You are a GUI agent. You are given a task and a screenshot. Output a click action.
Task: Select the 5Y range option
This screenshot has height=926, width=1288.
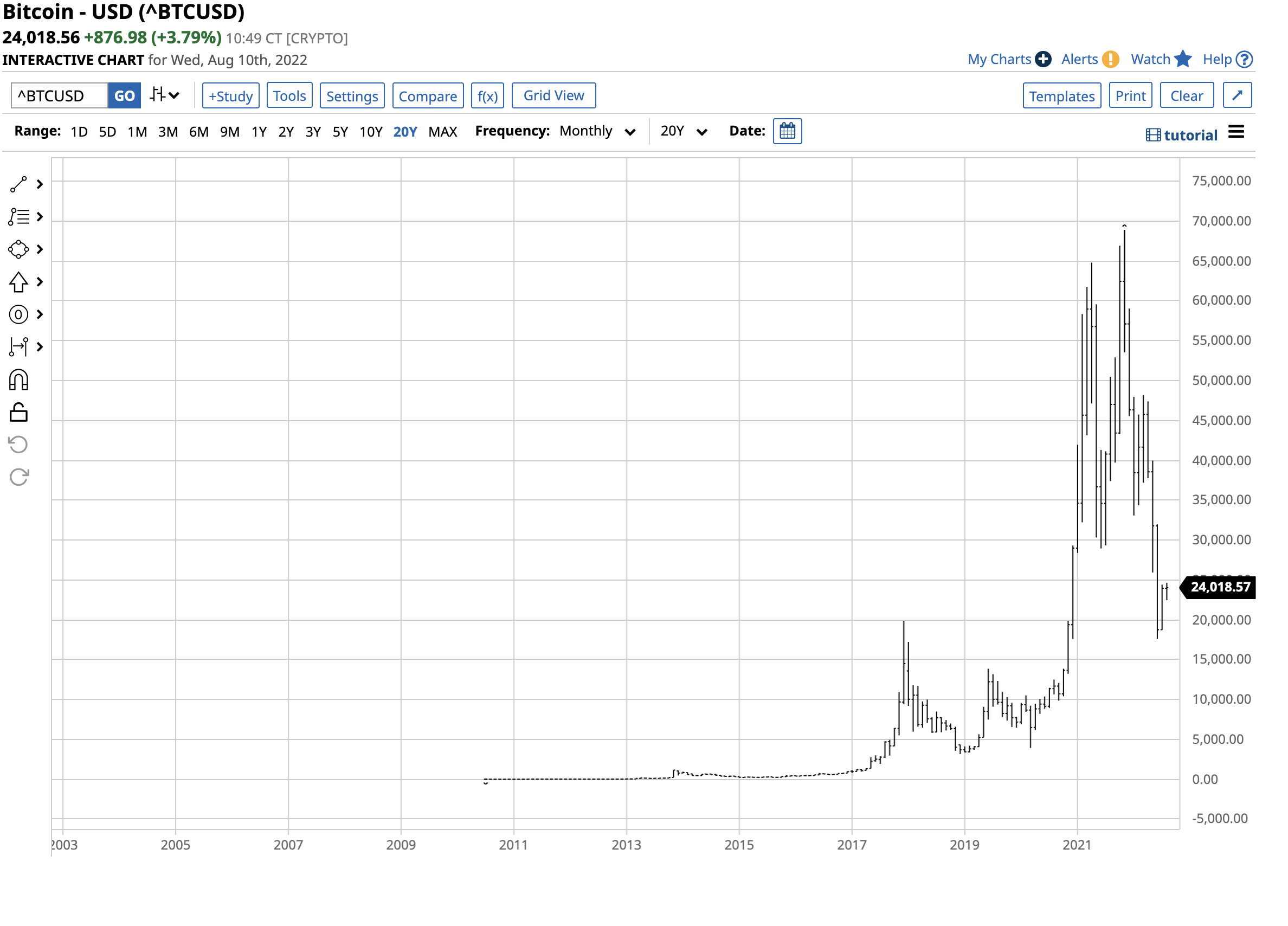[341, 132]
